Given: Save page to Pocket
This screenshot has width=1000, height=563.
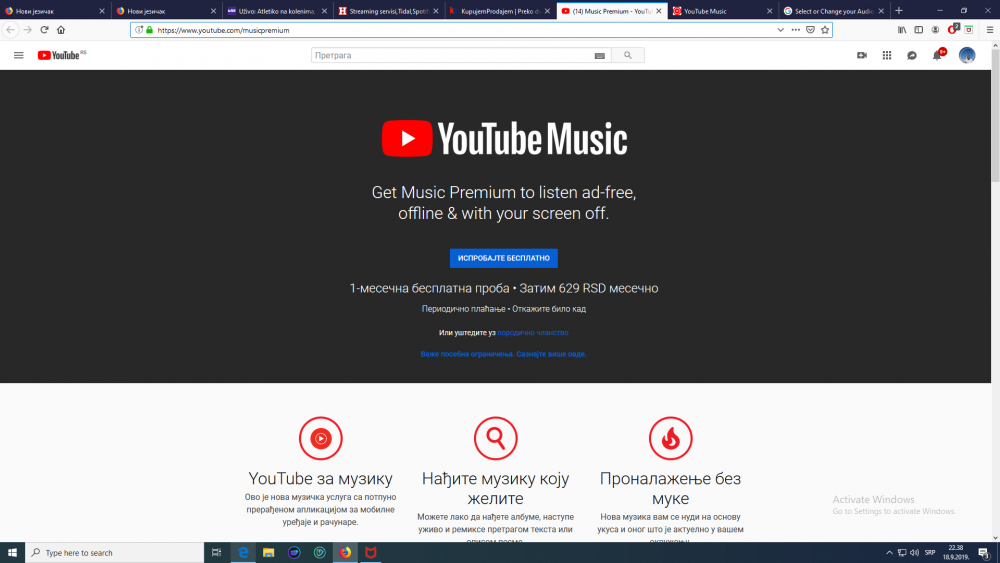Looking at the screenshot, I should tap(810, 30).
